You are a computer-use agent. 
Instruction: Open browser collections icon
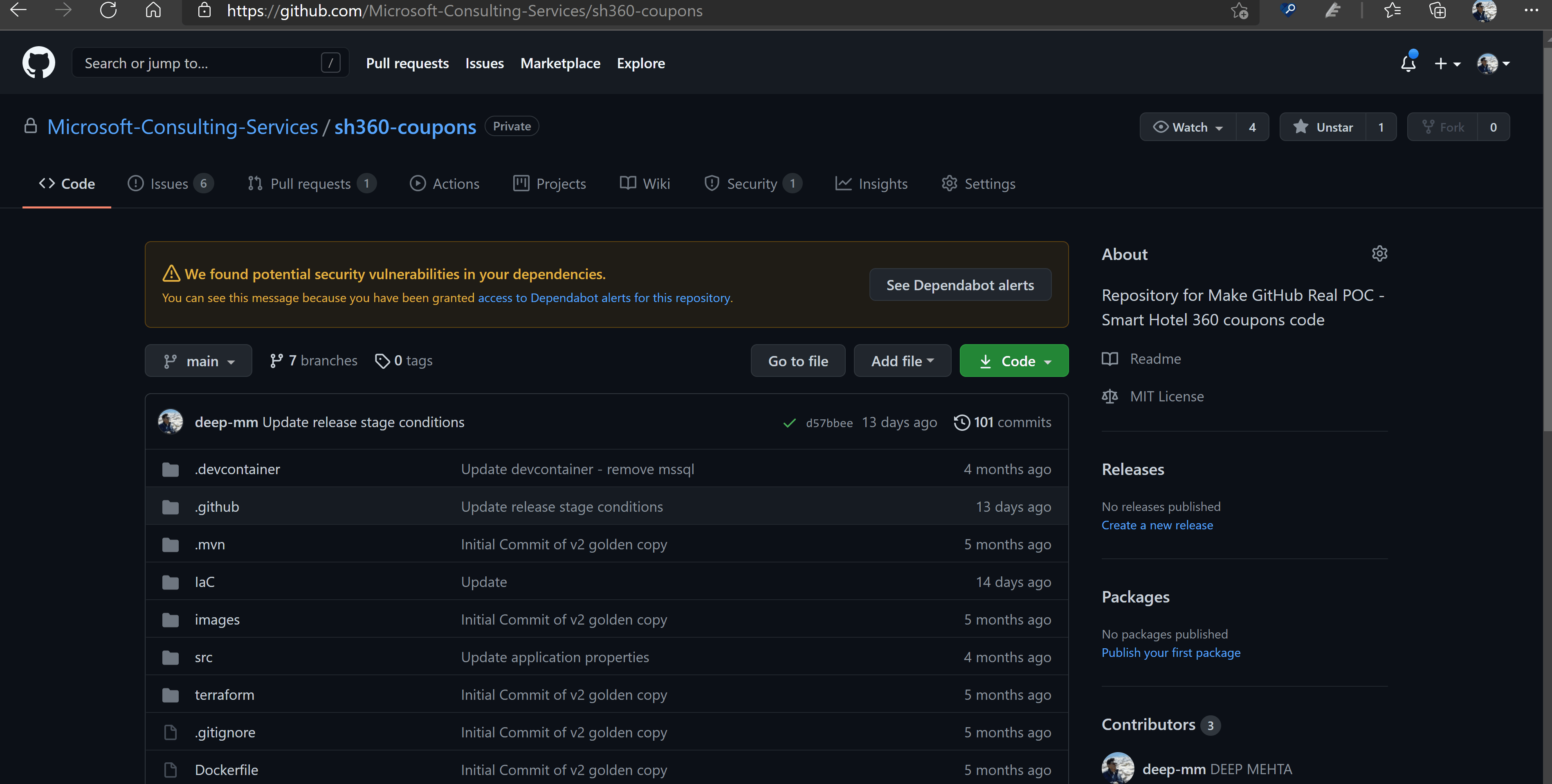pos(1437,10)
